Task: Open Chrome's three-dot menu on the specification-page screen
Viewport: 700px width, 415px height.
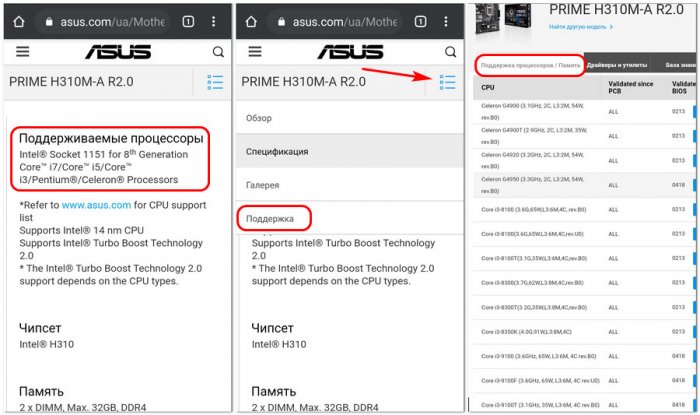Action: coord(213,21)
